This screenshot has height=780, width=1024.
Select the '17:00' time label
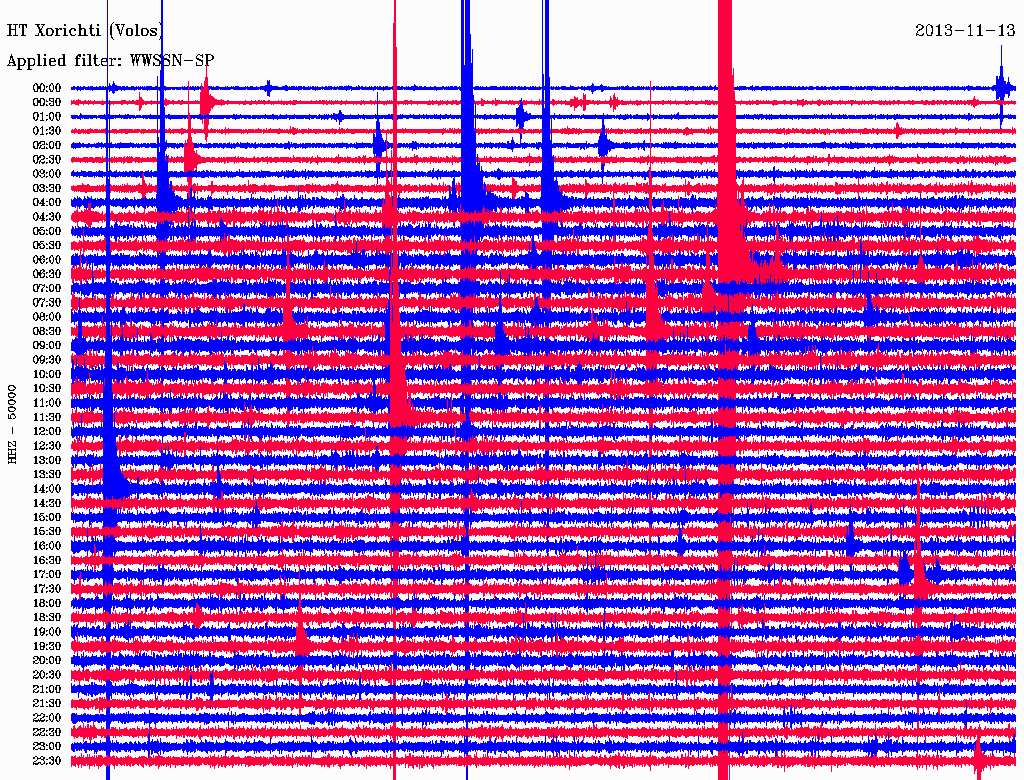click(47, 575)
